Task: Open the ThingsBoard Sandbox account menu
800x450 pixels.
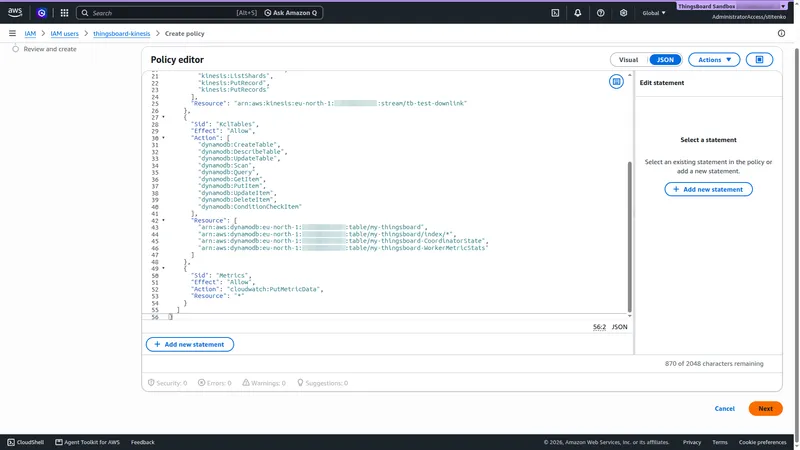Action: click(x=732, y=6)
